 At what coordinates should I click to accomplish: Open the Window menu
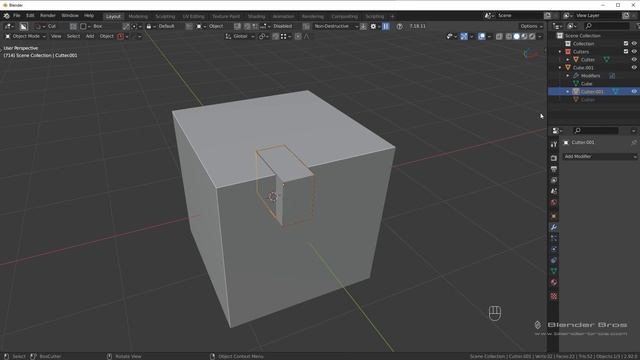(70, 16)
